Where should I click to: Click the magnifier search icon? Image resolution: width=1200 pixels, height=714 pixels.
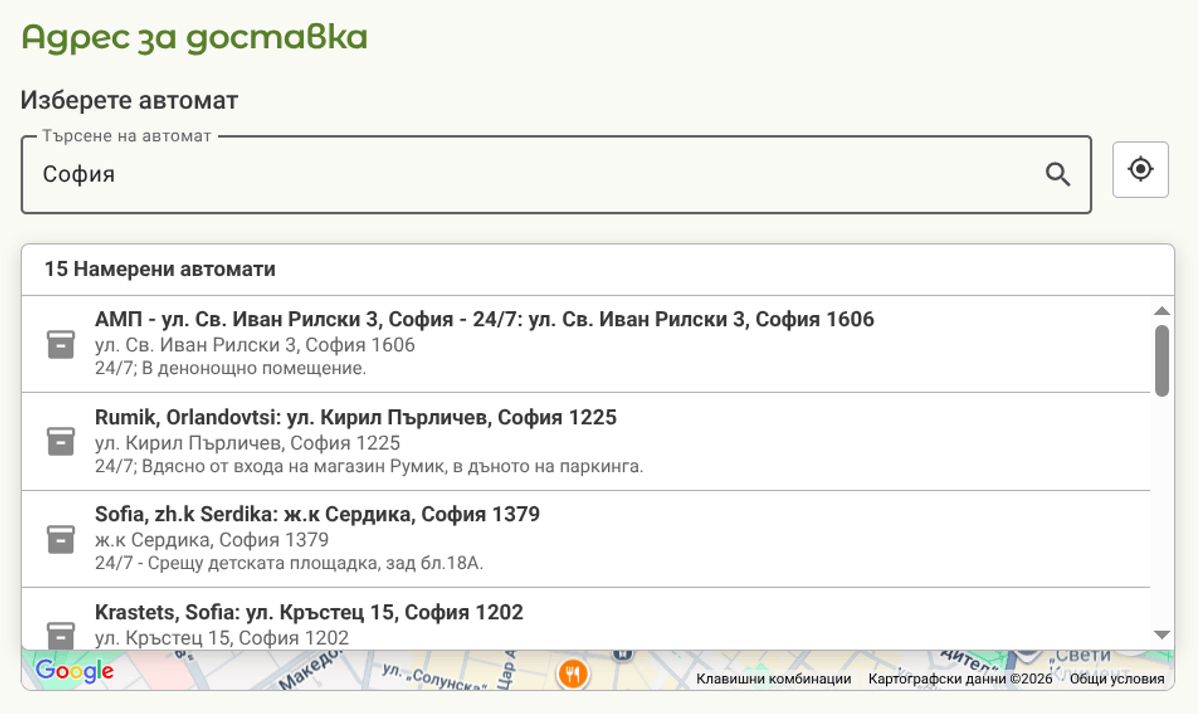[x=1057, y=174]
